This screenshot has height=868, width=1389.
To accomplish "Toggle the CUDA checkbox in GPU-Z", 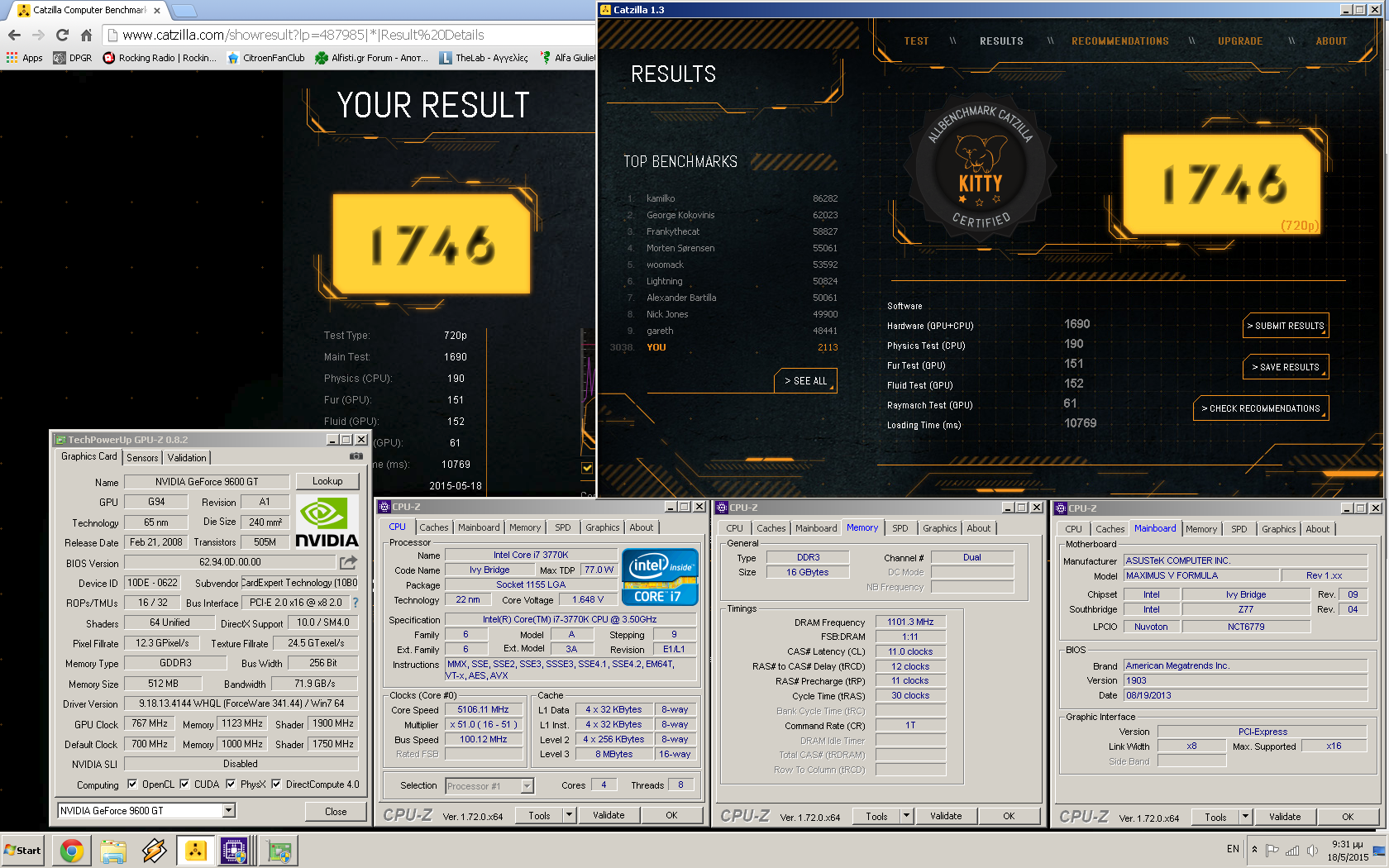I will (184, 785).
